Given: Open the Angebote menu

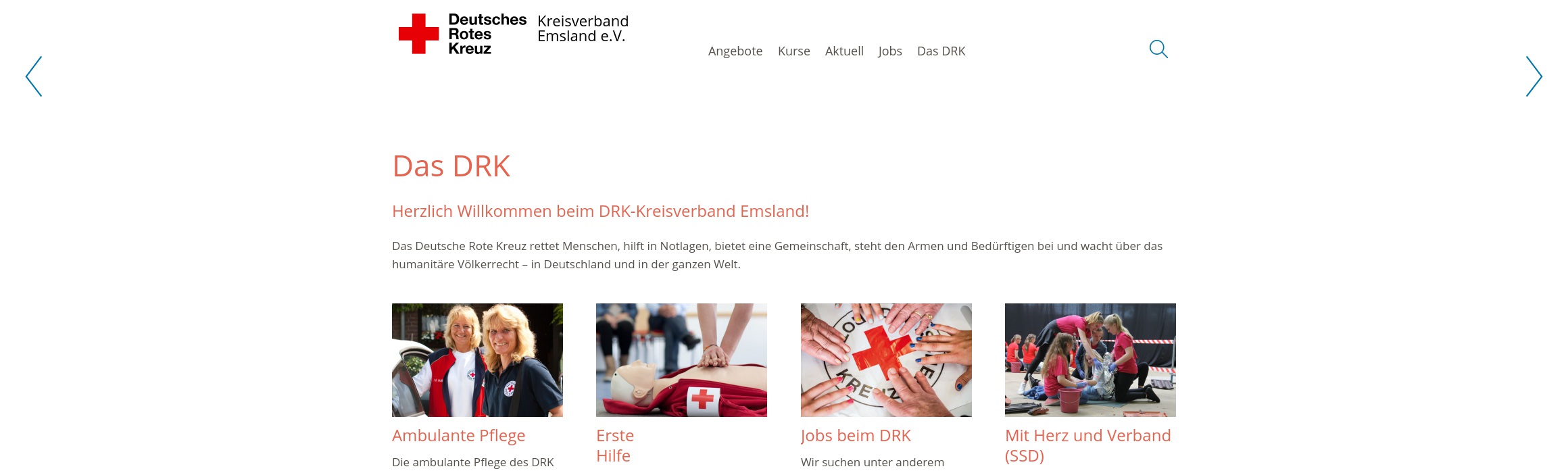Looking at the screenshot, I should pos(735,51).
